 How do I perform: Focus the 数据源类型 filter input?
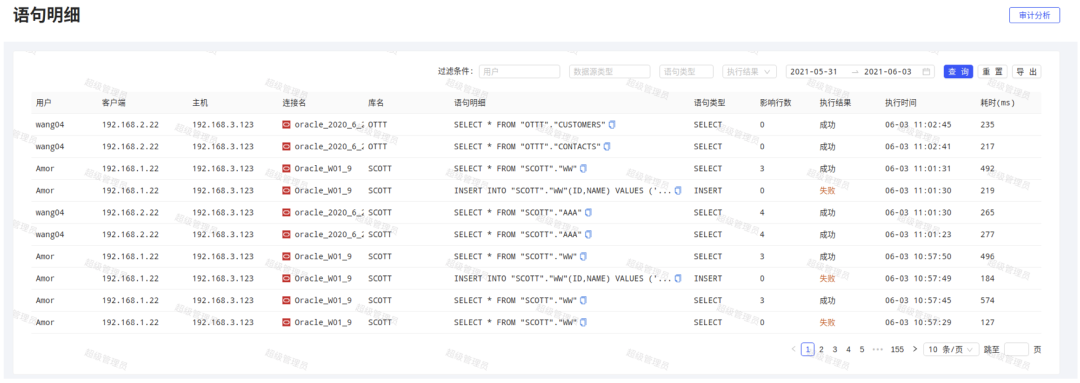tap(610, 72)
